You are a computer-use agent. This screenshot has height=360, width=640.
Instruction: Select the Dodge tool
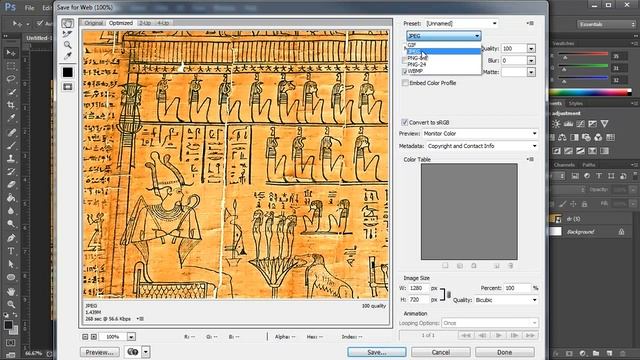(x=11, y=224)
